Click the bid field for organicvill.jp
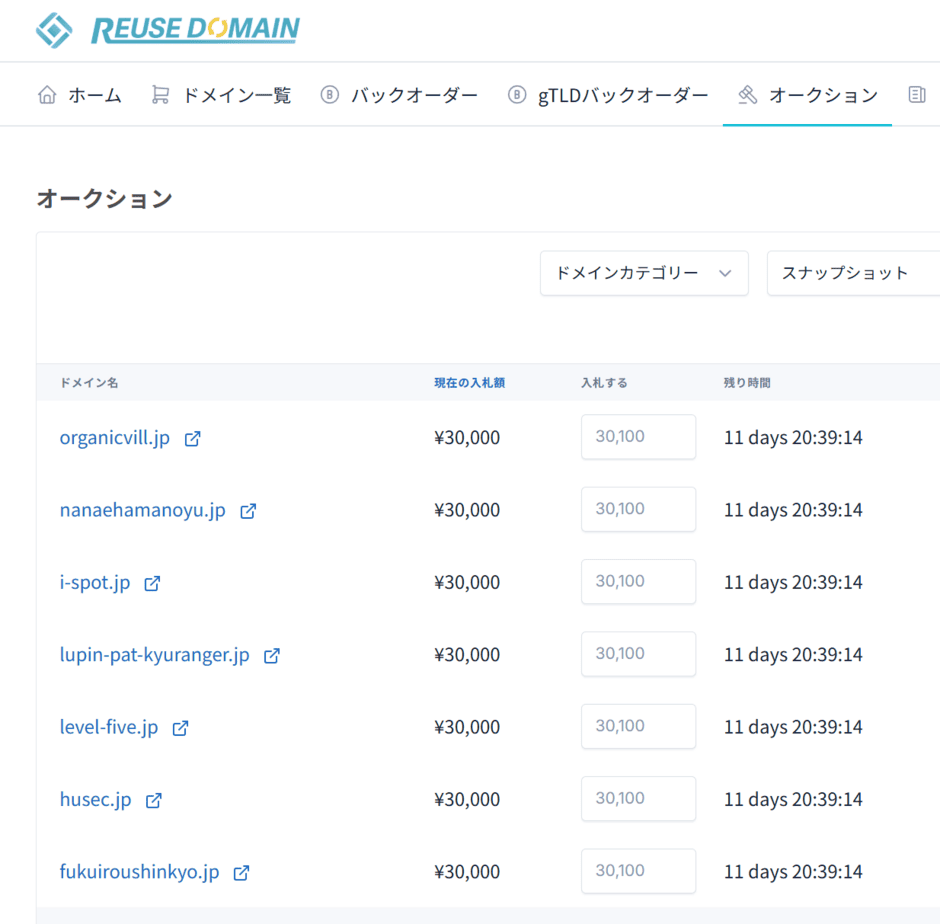The height and width of the screenshot is (924, 940). click(638, 437)
